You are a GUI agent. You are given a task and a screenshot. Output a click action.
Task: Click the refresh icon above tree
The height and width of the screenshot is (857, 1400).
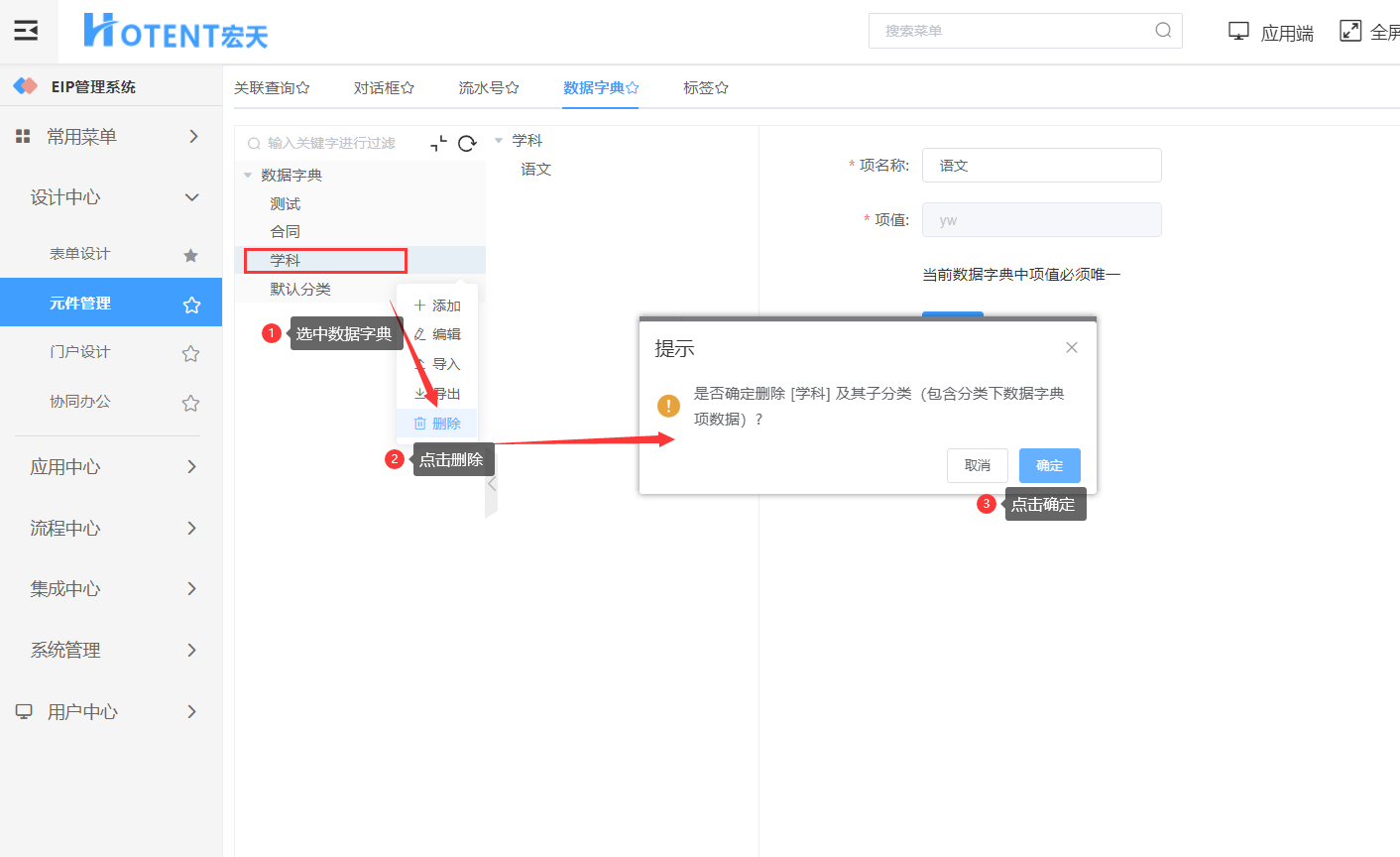click(x=467, y=144)
